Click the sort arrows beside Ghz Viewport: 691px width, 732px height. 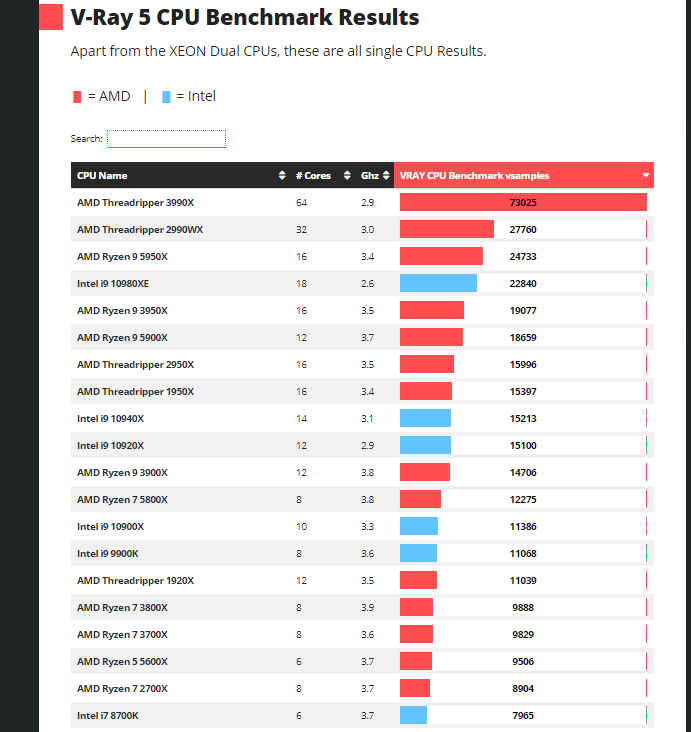point(386,176)
